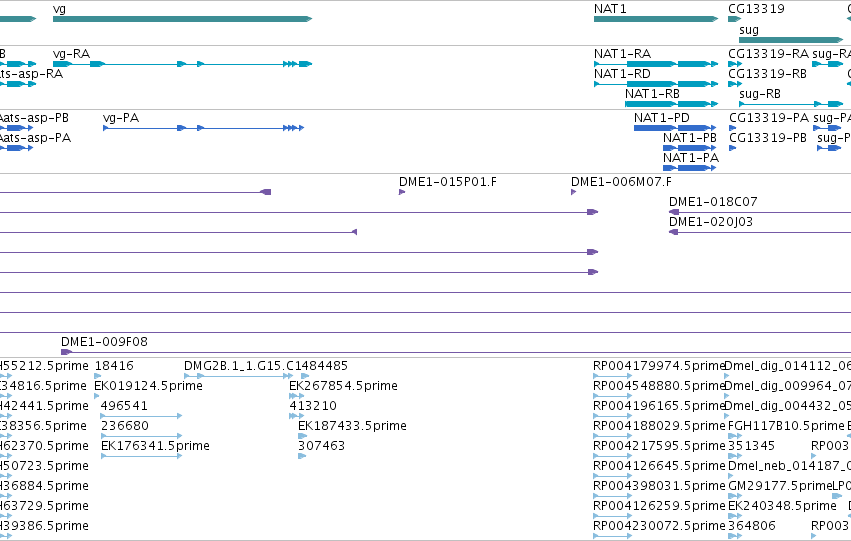Viewport: 851px width, 541px height.
Task: Open the EK240348.5prime EST label
Action: (782, 506)
